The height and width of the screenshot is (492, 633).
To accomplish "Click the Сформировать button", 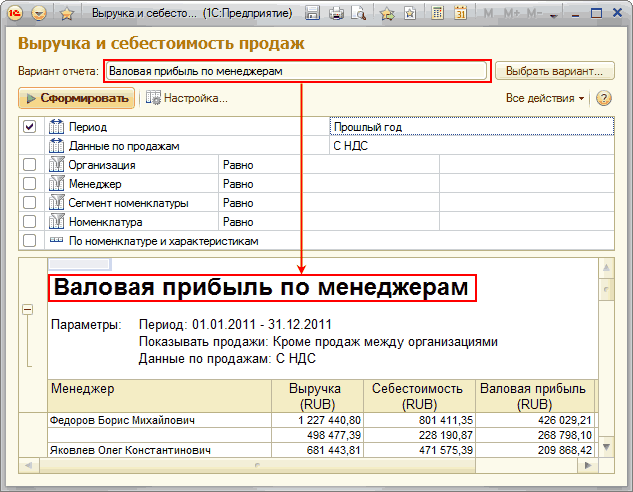I will point(76,98).
